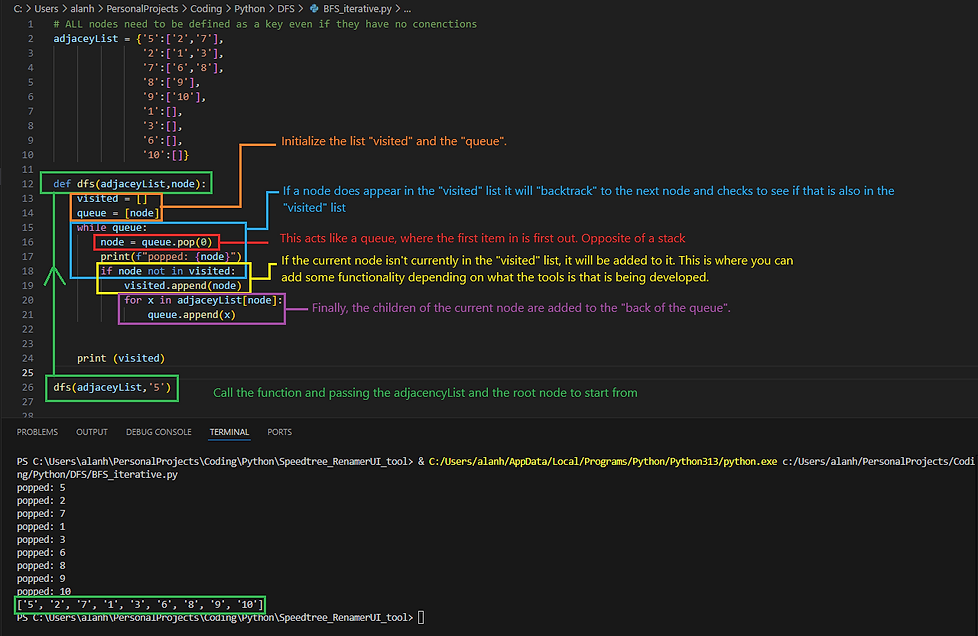Click terminal output 'popped: 7'
The height and width of the screenshot is (636, 978).
coord(41,514)
